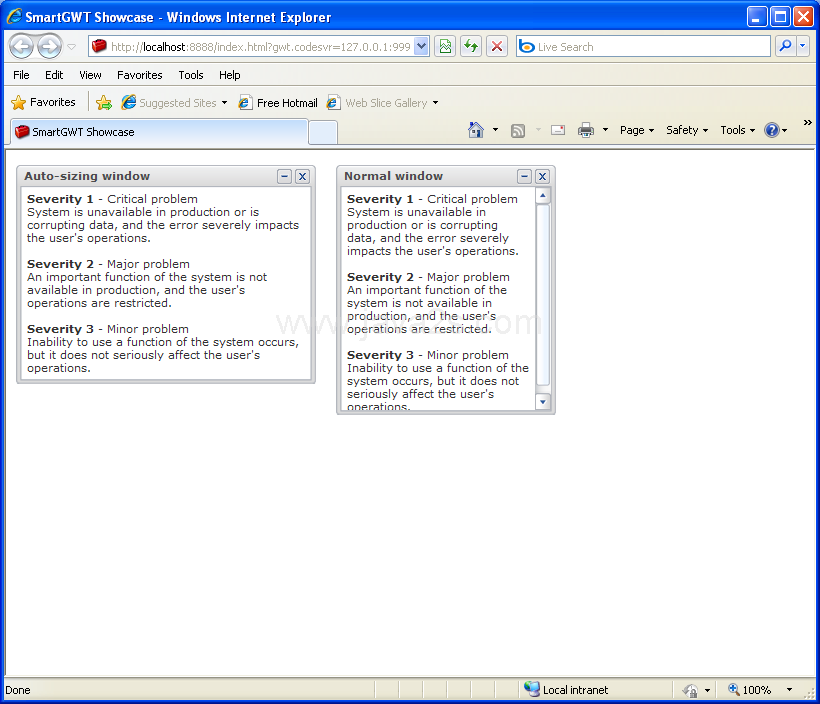
Task: Close the Auto-sizing window panel
Action: point(302,176)
